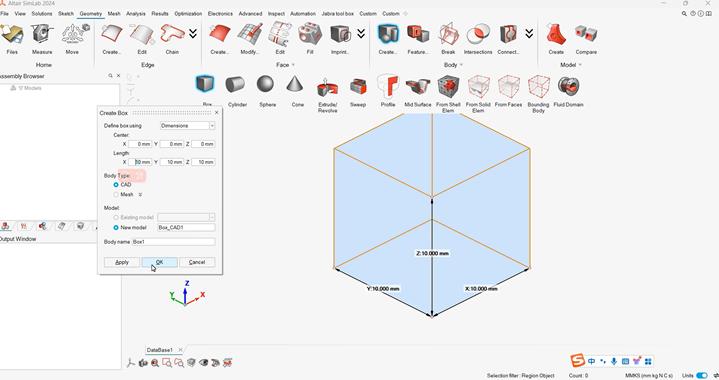
Task: Toggle the Units switch in status bar
Action: (702, 375)
